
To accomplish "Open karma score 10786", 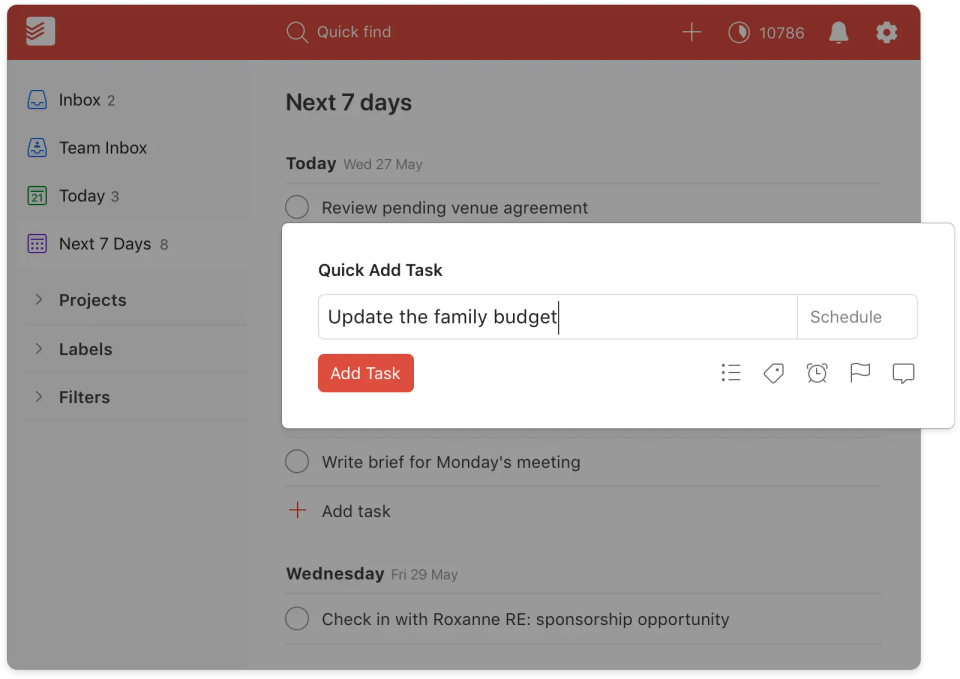I will click(766, 32).
